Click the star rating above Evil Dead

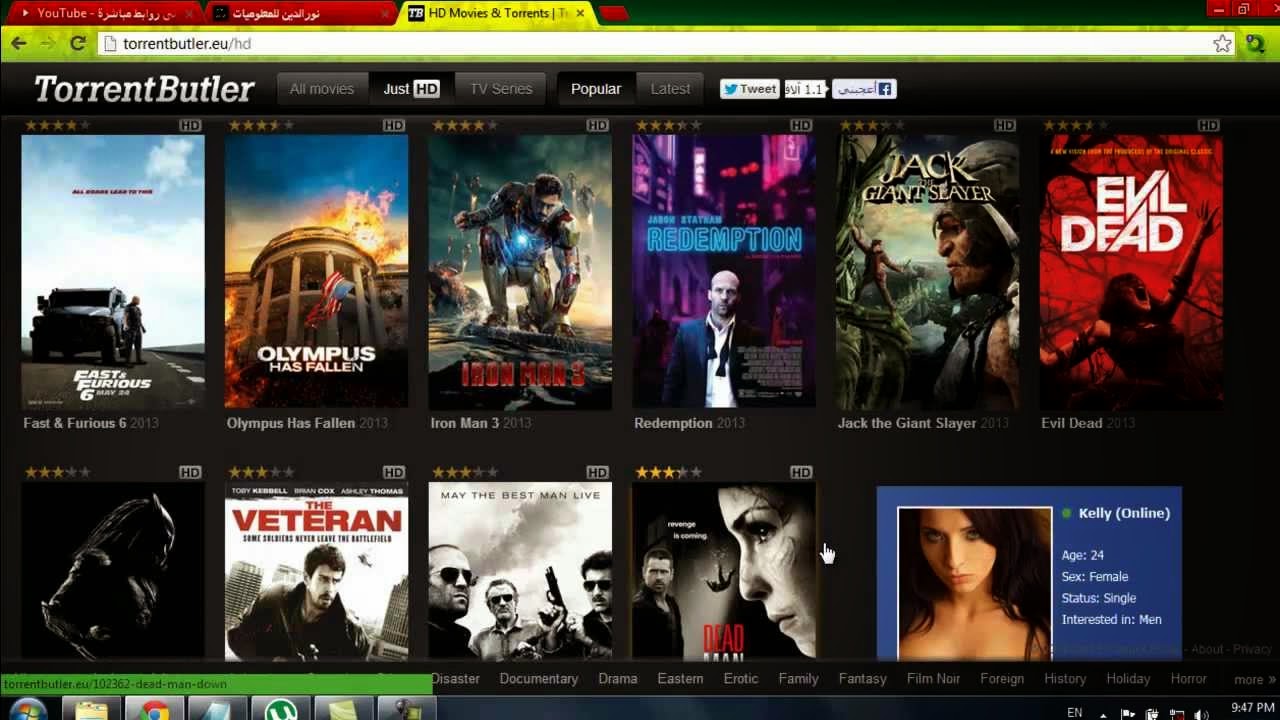tap(1076, 125)
